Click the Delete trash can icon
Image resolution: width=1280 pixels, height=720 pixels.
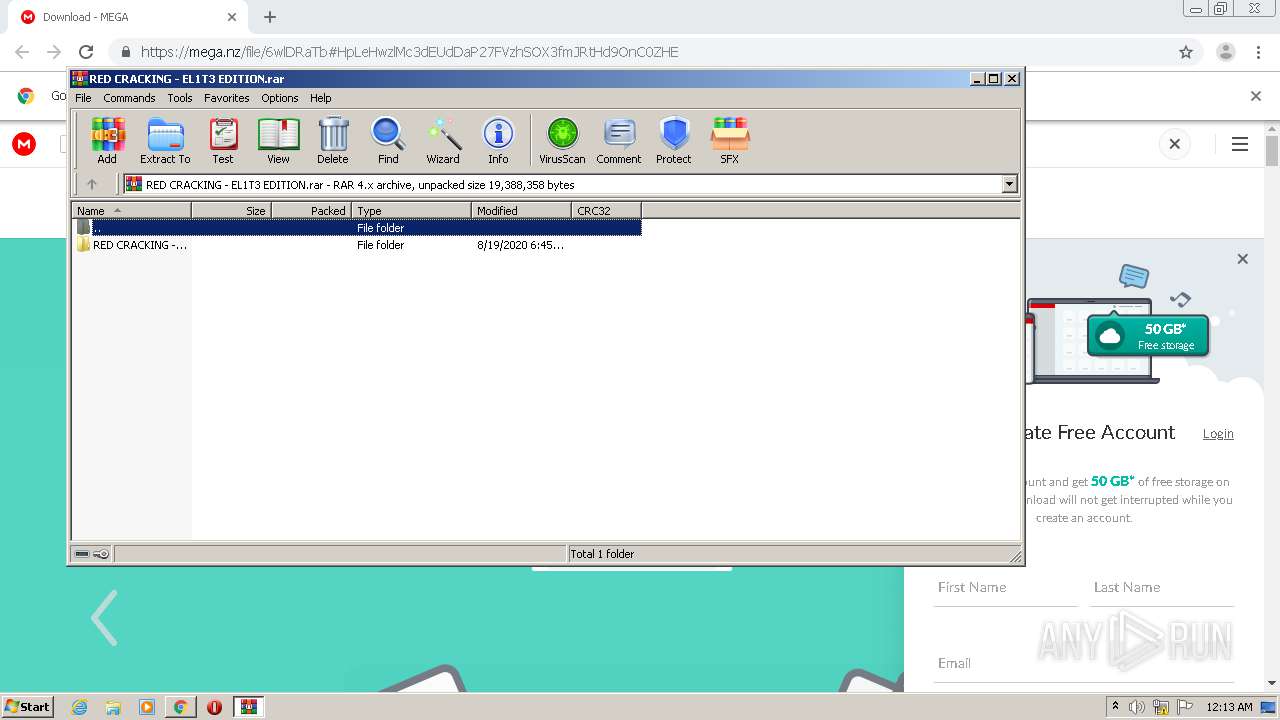pyautogui.click(x=333, y=140)
